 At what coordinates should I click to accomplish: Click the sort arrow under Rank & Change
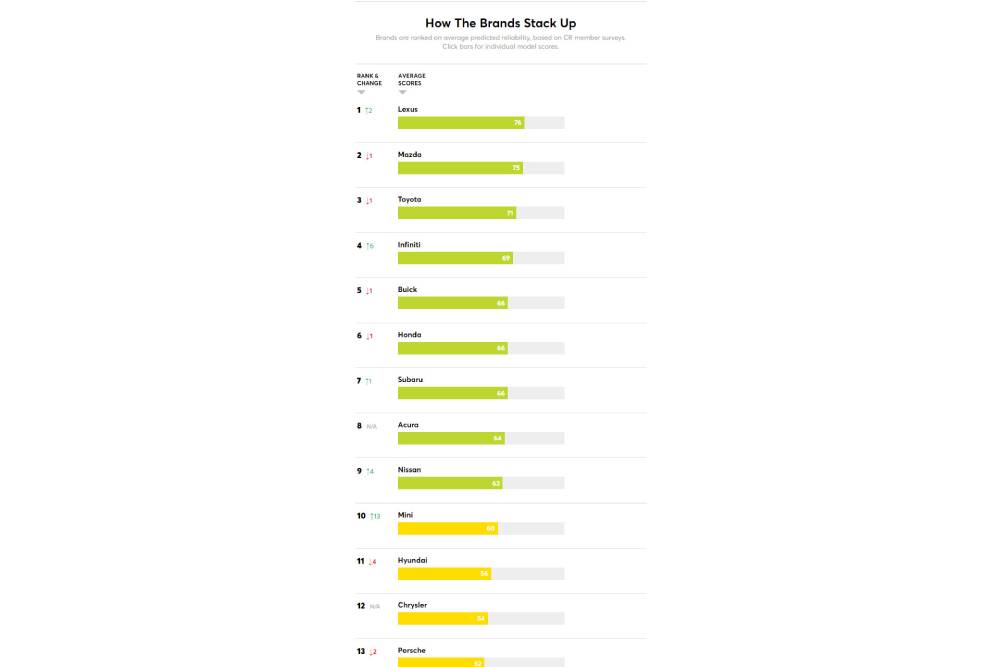click(x=361, y=92)
